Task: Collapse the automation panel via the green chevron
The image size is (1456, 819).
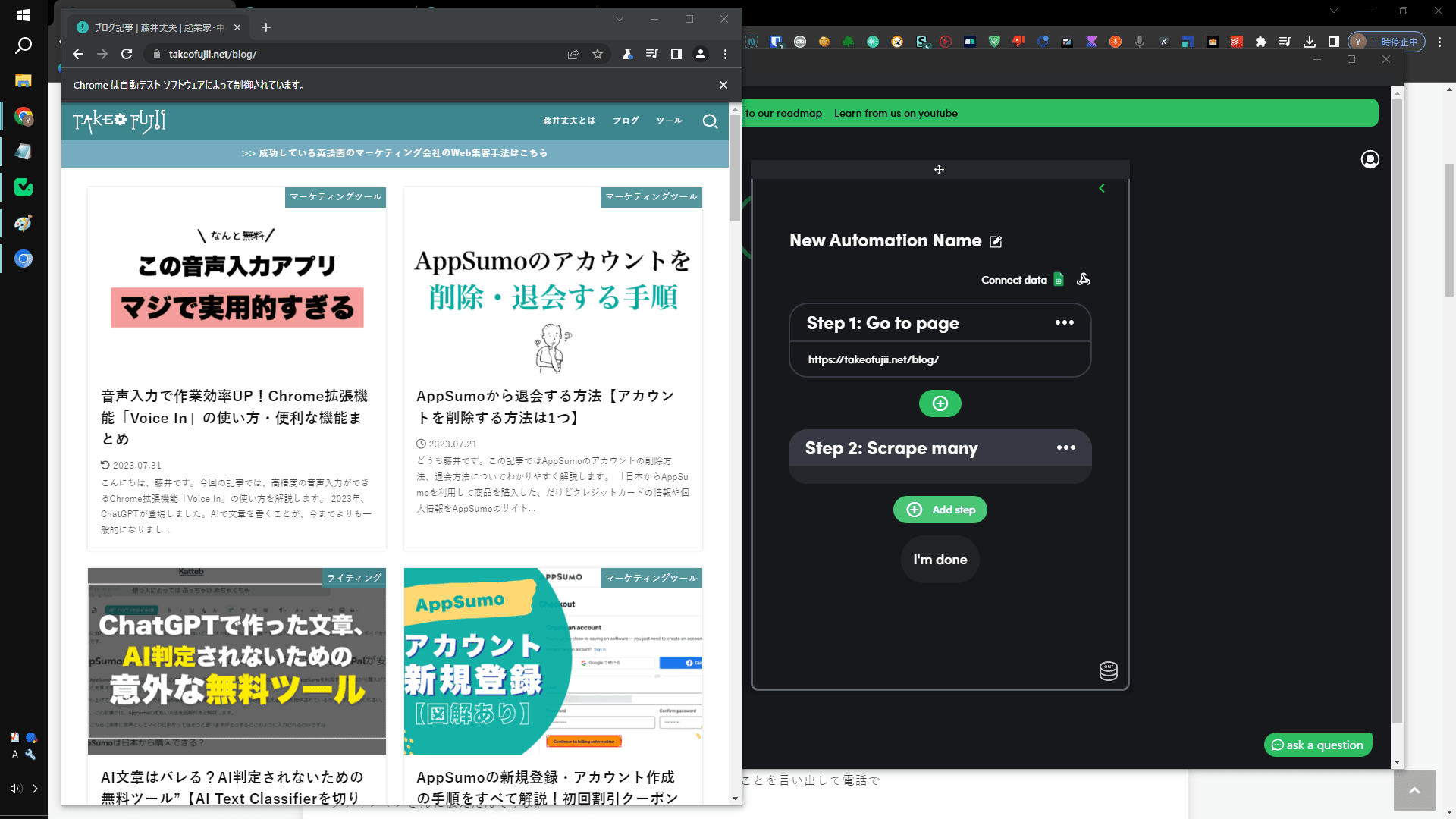Action: pyautogui.click(x=1101, y=188)
